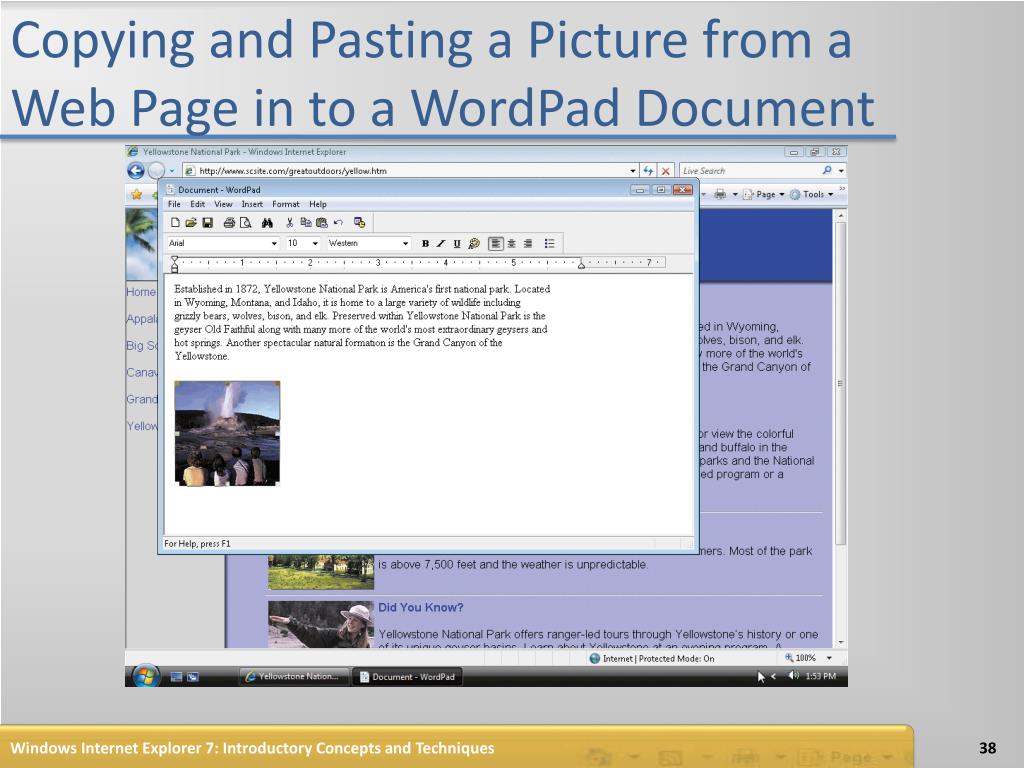Open the font size 10 dropdown
This screenshot has height=768, width=1024.
click(x=315, y=244)
